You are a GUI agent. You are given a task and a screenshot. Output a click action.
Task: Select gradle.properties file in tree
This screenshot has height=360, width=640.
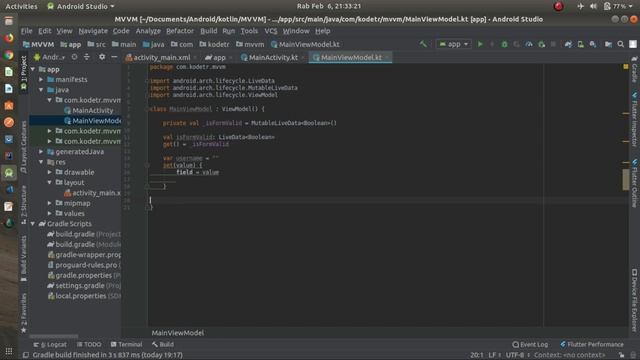[84, 276]
